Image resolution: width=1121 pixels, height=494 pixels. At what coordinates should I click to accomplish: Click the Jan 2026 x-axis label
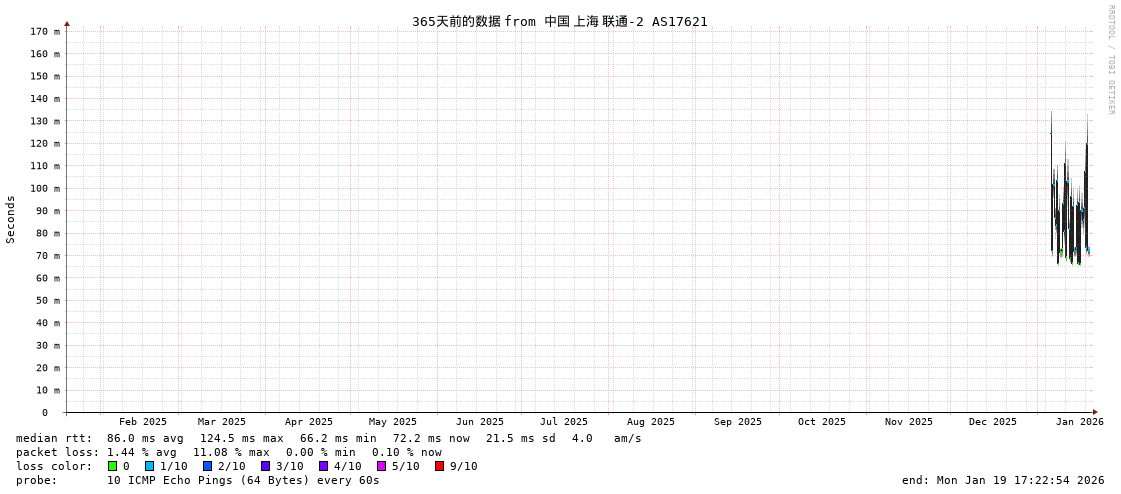(1079, 422)
